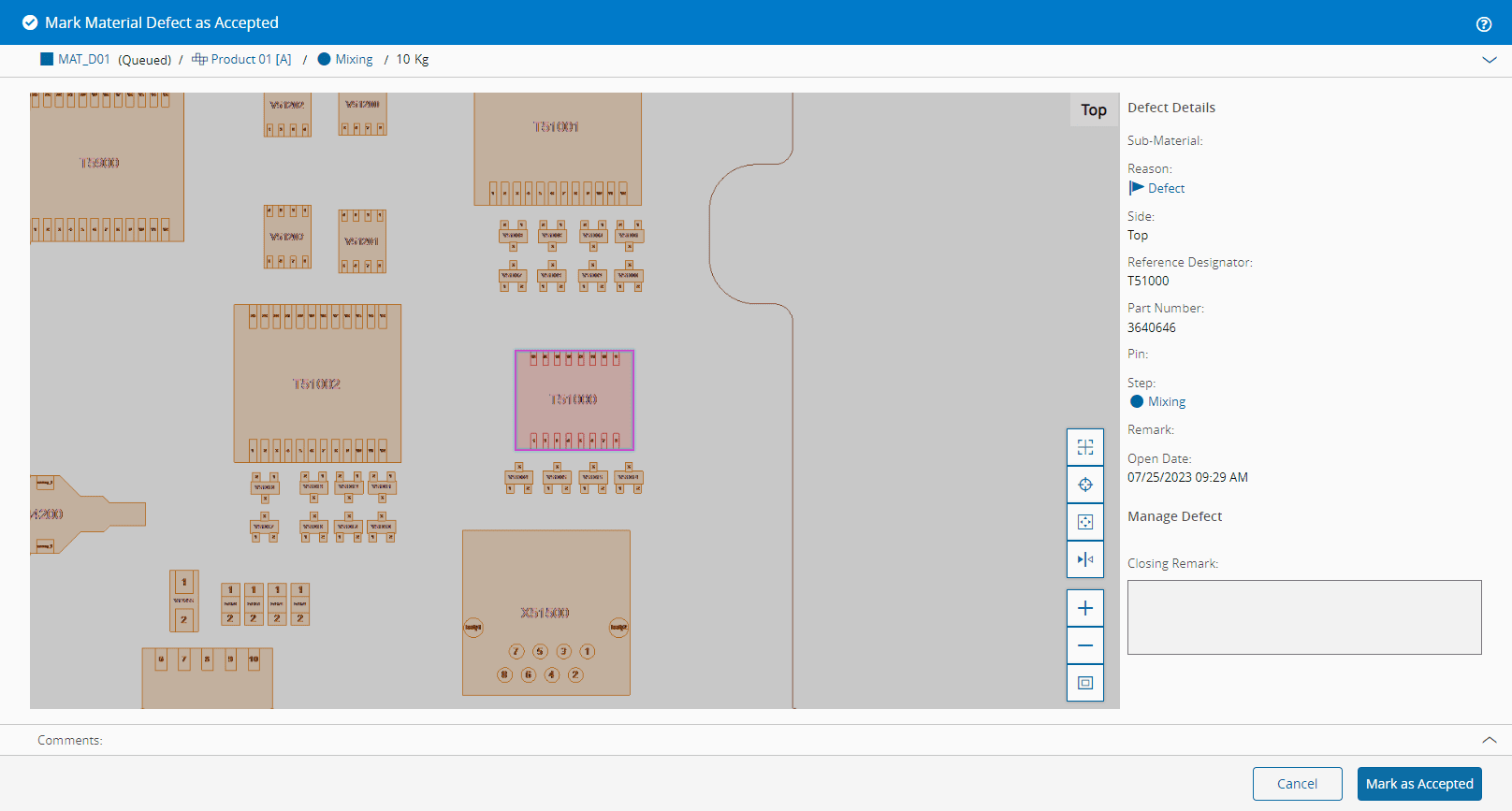
Task: Click the flip board side icon
Action: tap(1085, 559)
